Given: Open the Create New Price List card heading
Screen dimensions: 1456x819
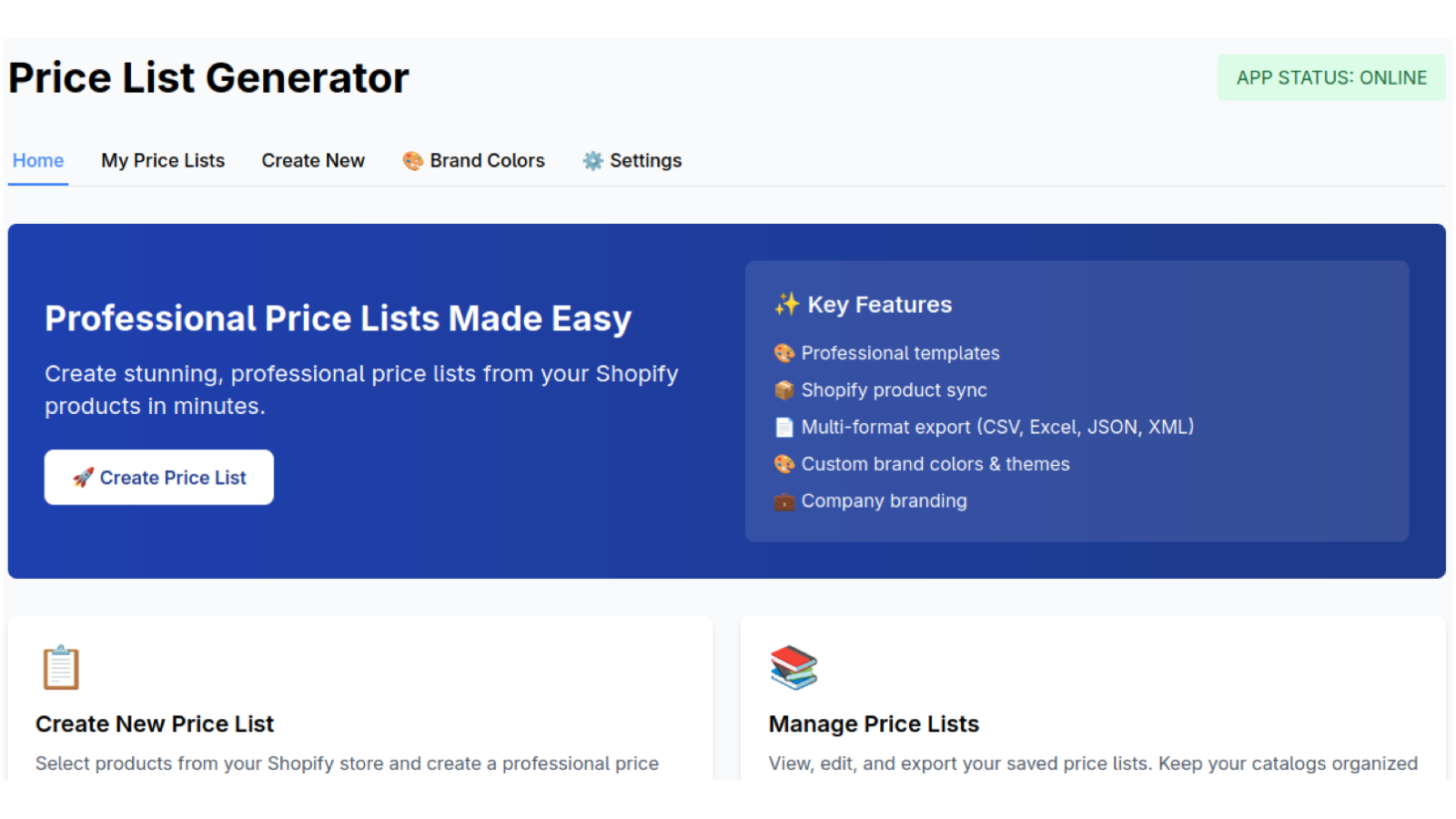Looking at the screenshot, I should [x=155, y=724].
